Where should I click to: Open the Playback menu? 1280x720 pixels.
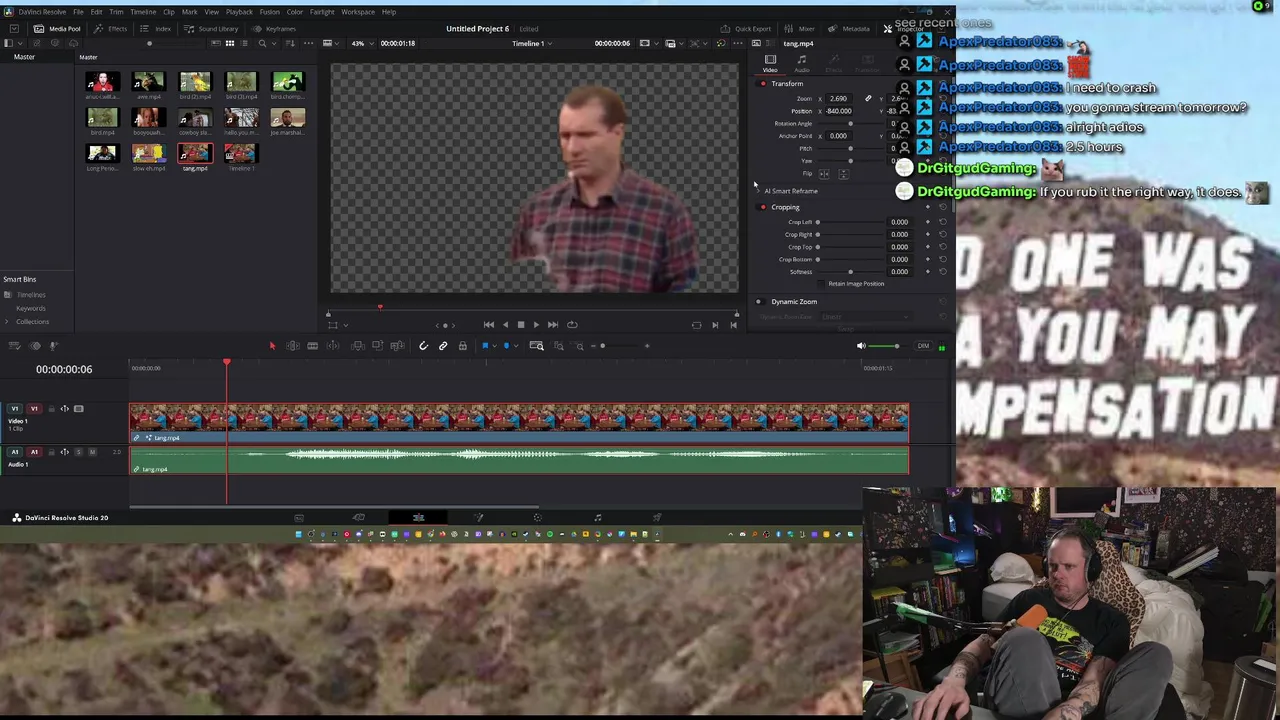[x=239, y=12]
